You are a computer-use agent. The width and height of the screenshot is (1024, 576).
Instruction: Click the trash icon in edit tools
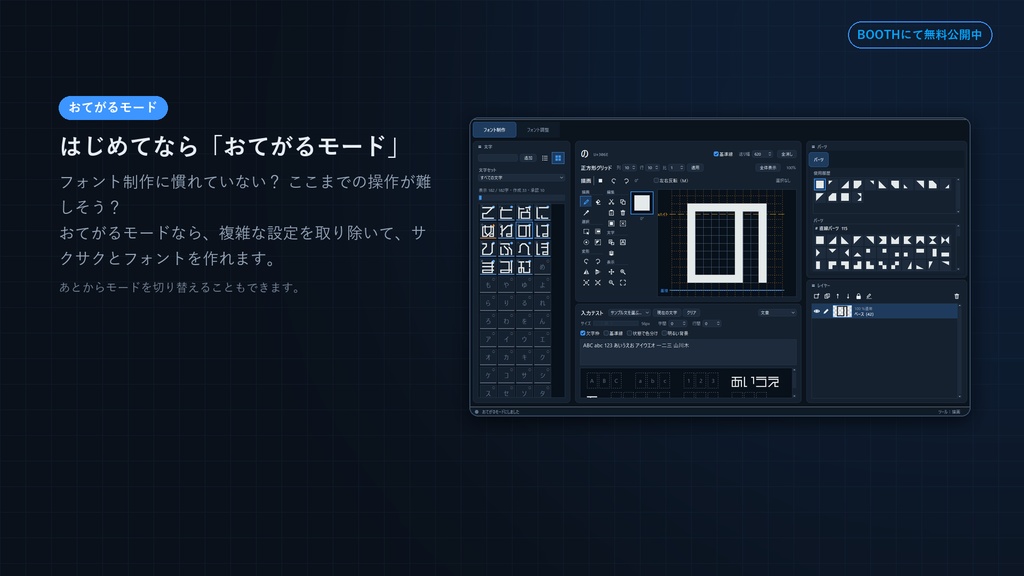pyautogui.click(x=623, y=213)
